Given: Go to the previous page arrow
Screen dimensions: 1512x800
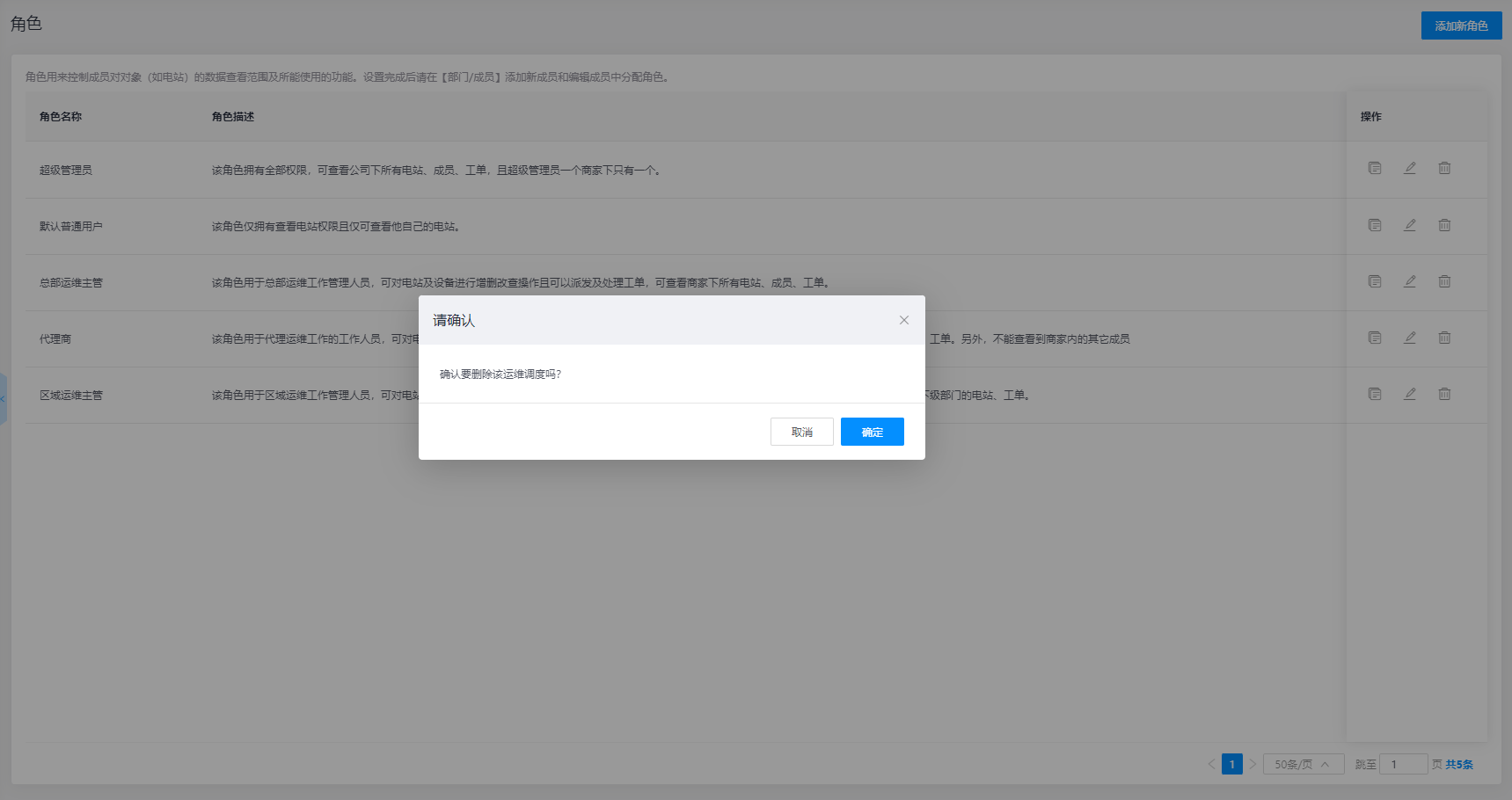Looking at the screenshot, I should pos(1211,764).
